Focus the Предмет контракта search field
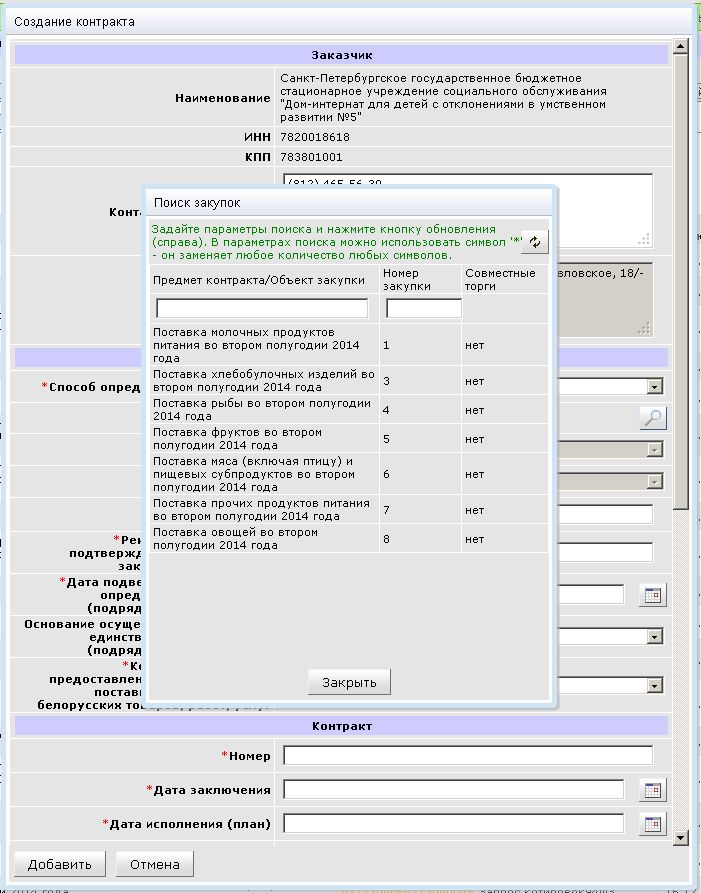Image resolution: width=701 pixels, height=893 pixels. tap(262, 309)
